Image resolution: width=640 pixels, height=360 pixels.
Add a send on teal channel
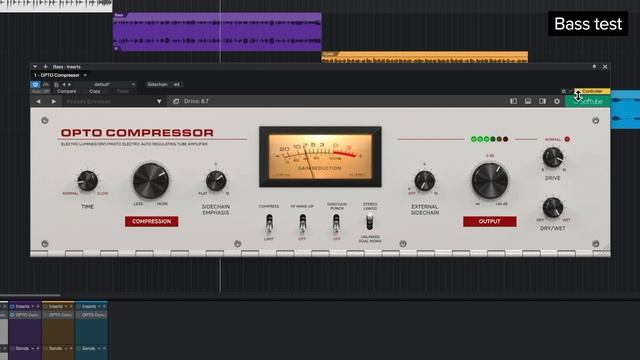pyautogui.click(x=104, y=349)
